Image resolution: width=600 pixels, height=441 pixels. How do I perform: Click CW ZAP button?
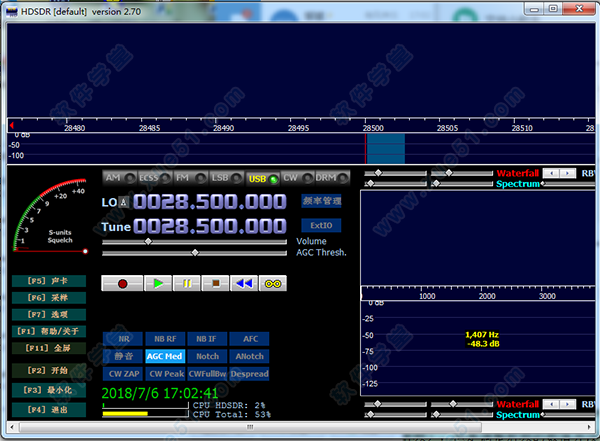[x=123, y=374]
